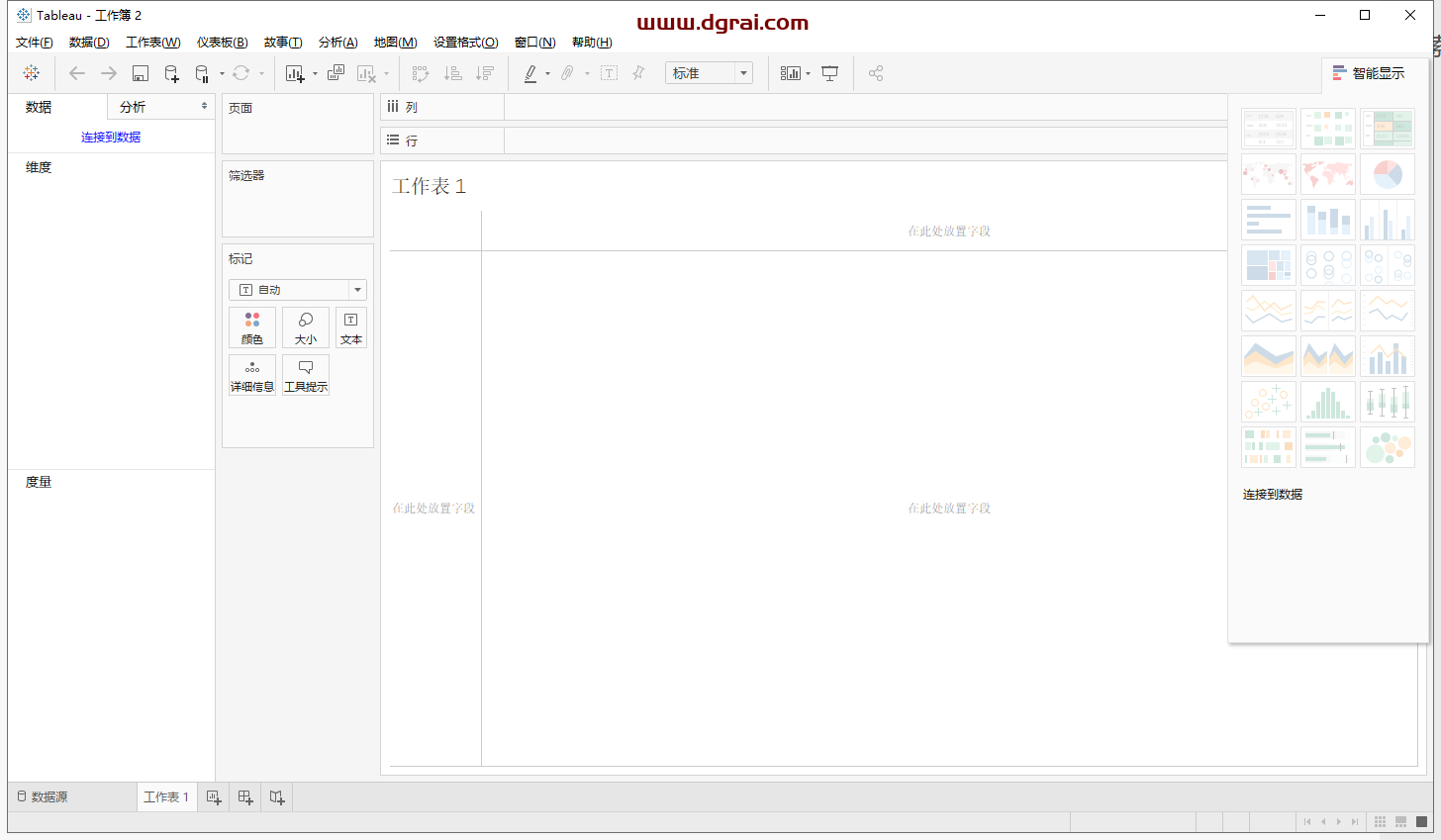Screen dimensions: 1441x840
Task: Click the fix axes pin icon
Action: pos(638,73)
